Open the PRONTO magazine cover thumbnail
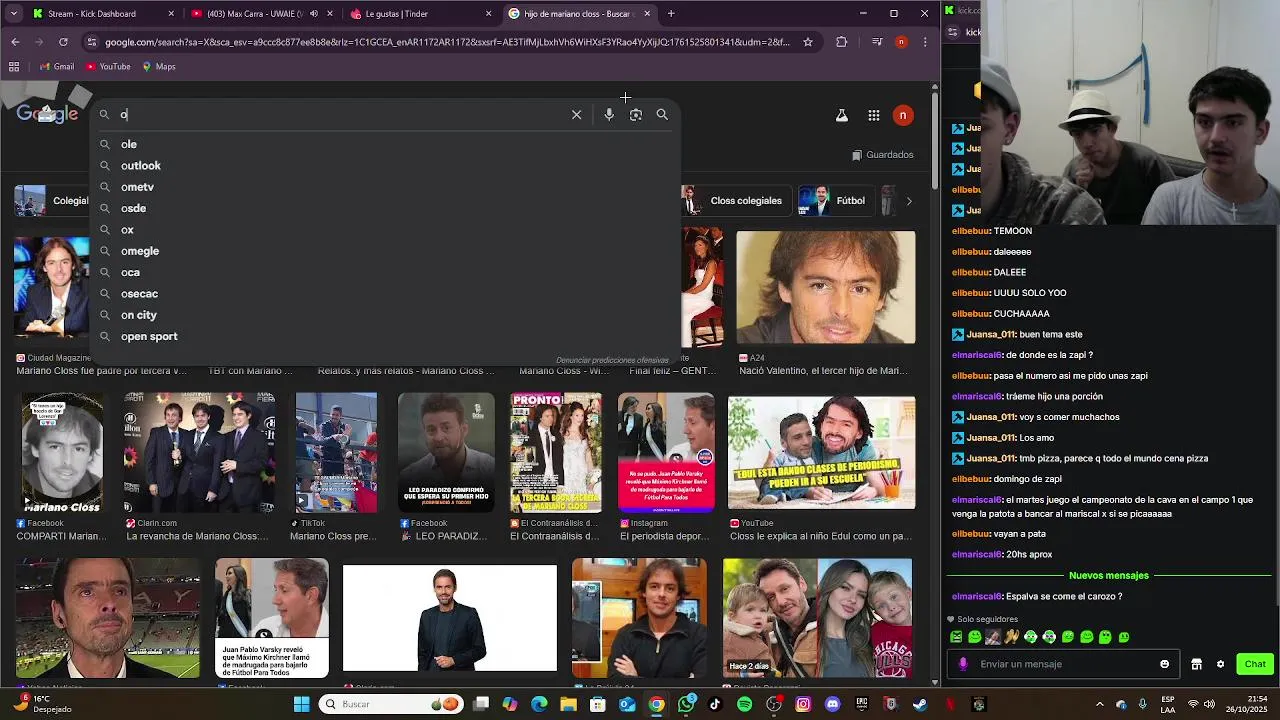The width and height of the screenshot is (1280, 720). (556, 453)
